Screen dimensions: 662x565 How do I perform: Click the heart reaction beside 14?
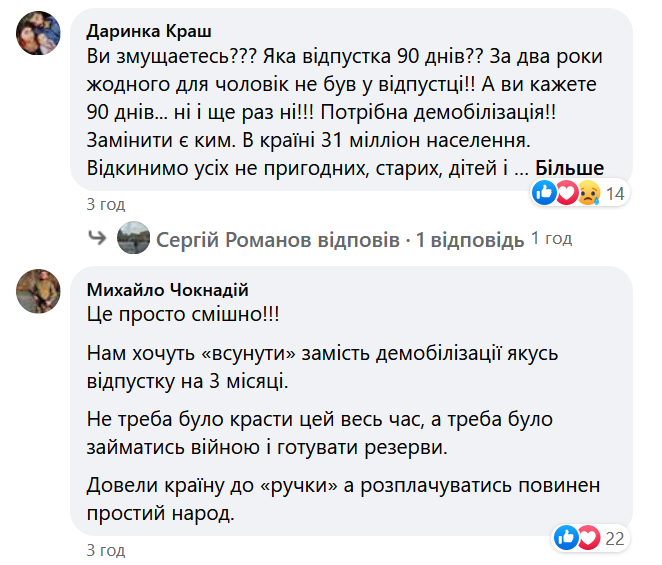(x=566, y=192)
